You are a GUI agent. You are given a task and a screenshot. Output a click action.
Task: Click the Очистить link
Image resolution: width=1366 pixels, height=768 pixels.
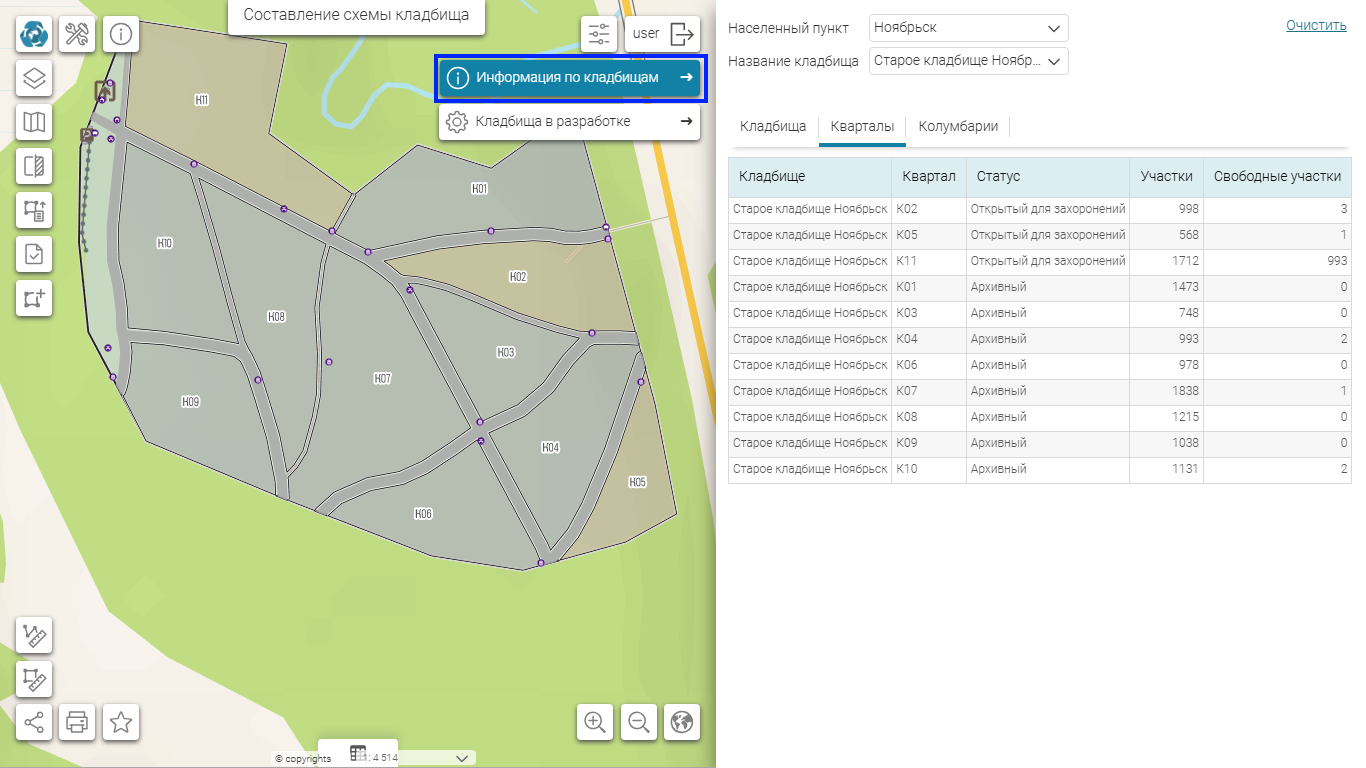click(1316, 25)
